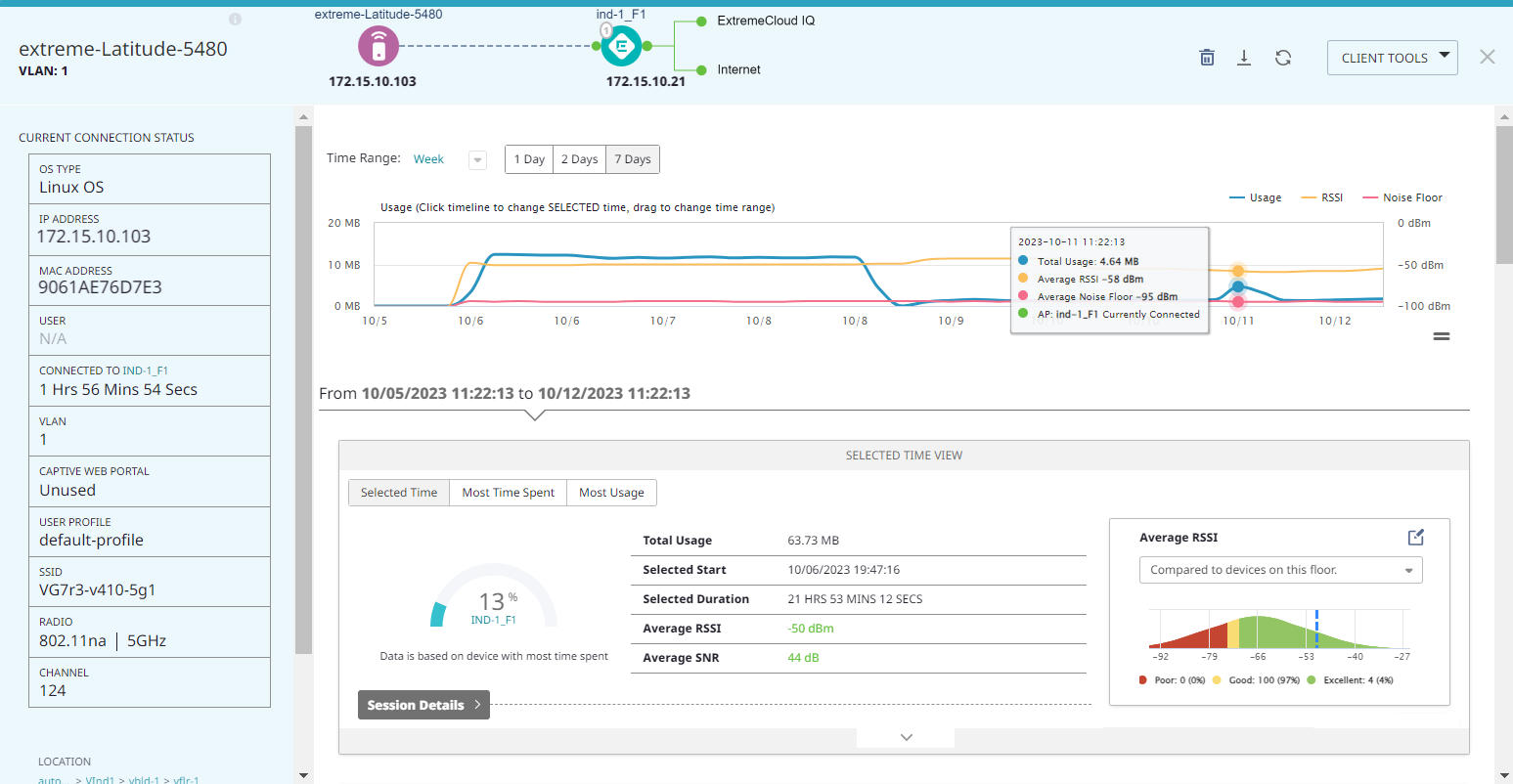The height and width of the screenshot is (784, 1513).
Task: Click the Session Details button
Action: (423, 705)
